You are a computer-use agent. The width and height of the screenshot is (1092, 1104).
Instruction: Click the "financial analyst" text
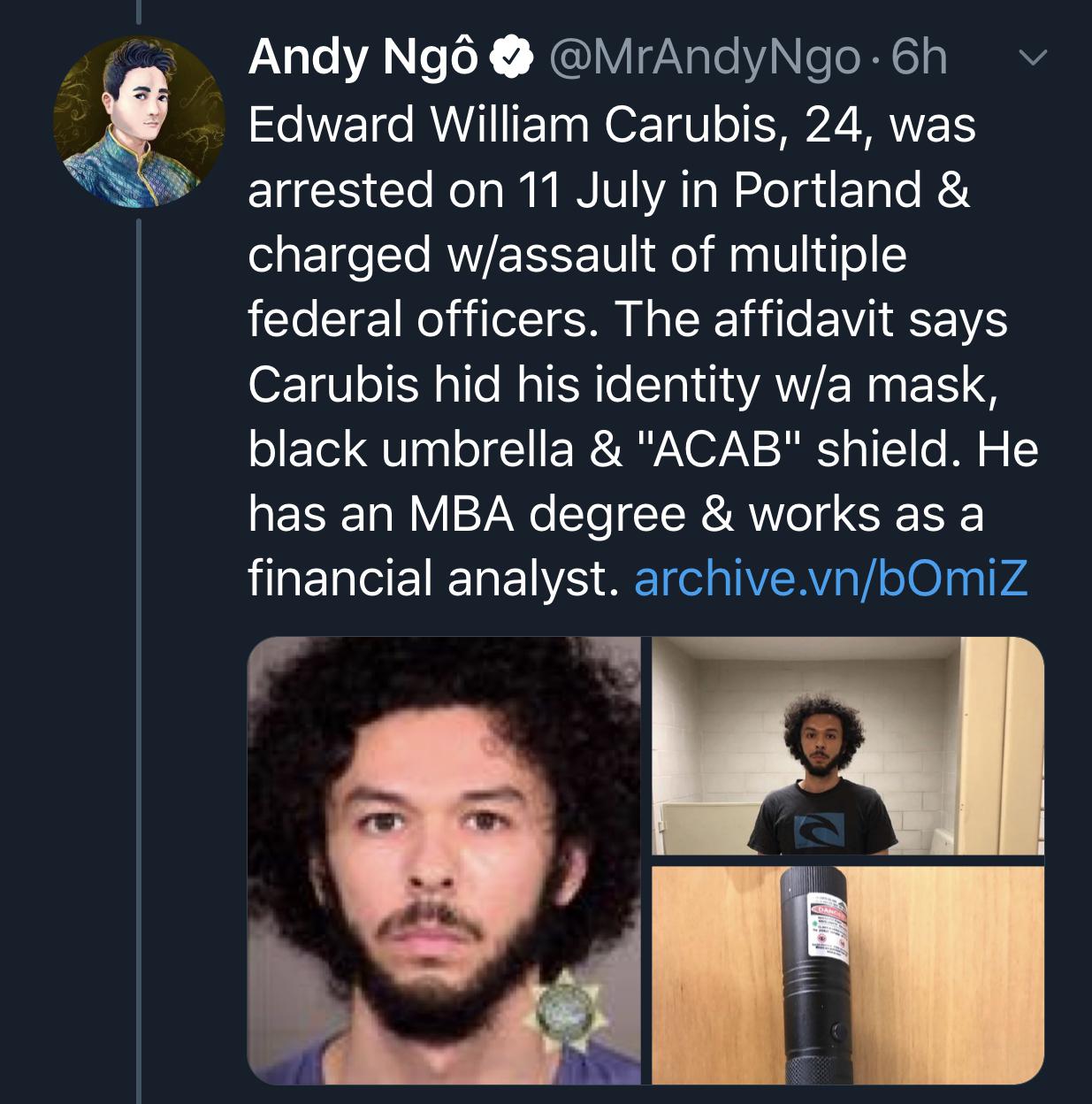click(x=429, y=579)
